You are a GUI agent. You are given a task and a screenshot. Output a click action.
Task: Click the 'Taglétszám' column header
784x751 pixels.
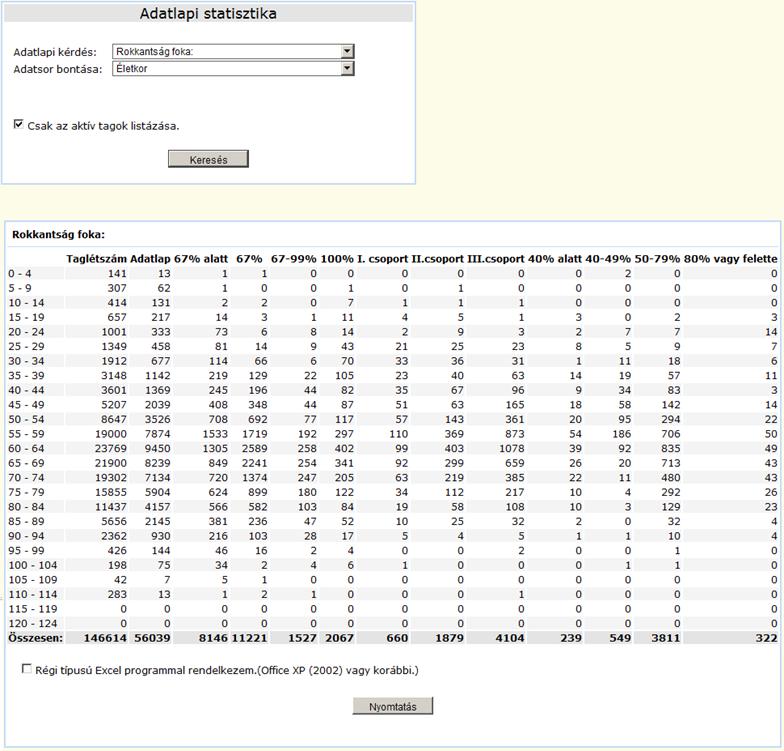(x=96, y=259)
